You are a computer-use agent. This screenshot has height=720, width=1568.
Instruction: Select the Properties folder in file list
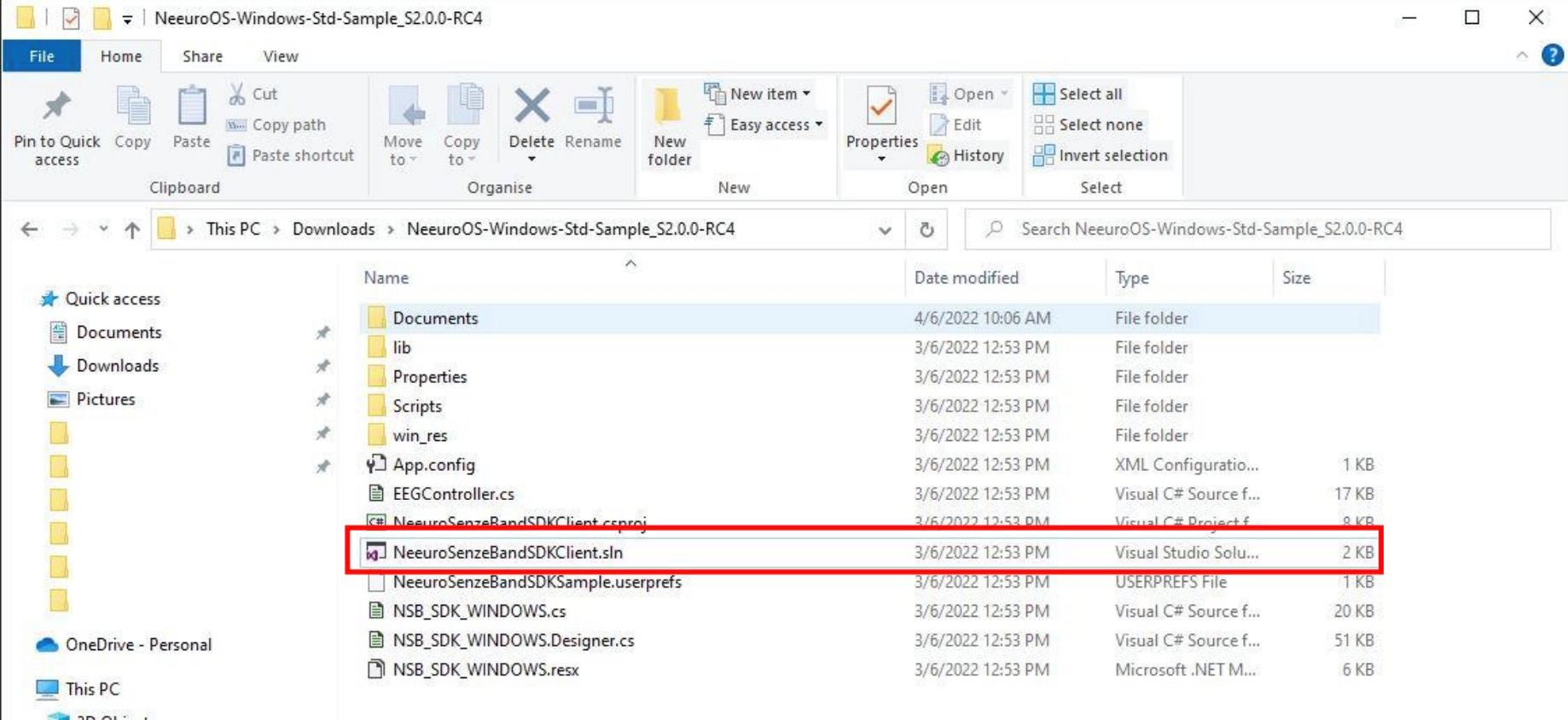(x=868, y=376)
